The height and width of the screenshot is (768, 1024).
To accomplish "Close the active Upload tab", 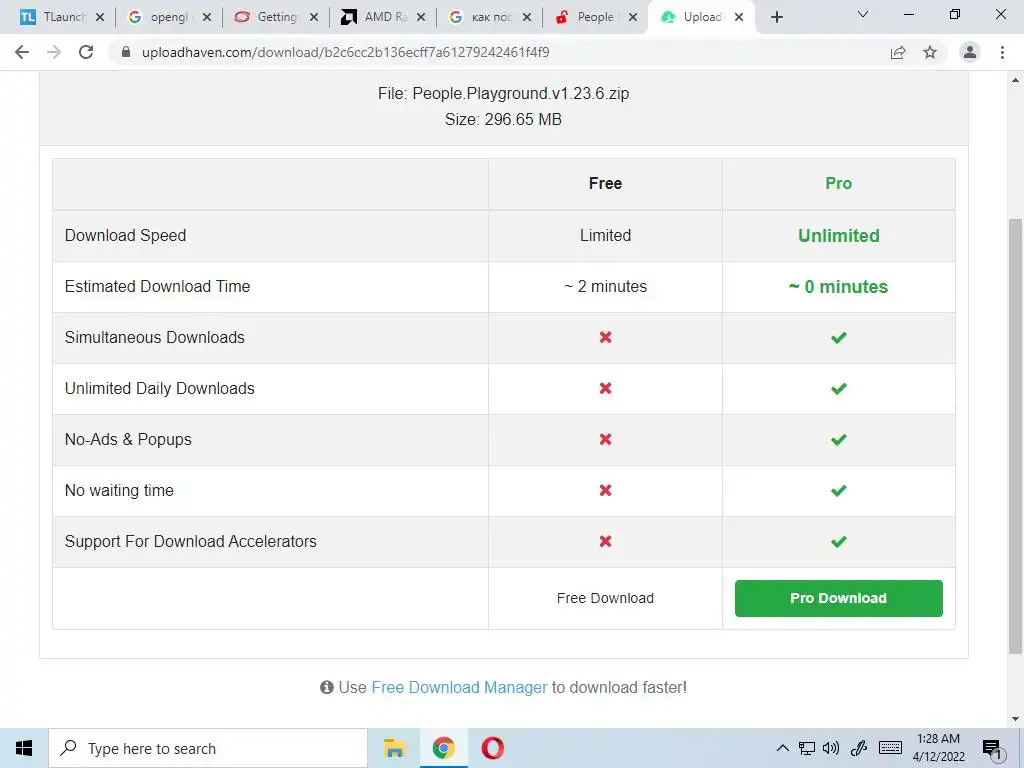I will [x=739, y=17].
